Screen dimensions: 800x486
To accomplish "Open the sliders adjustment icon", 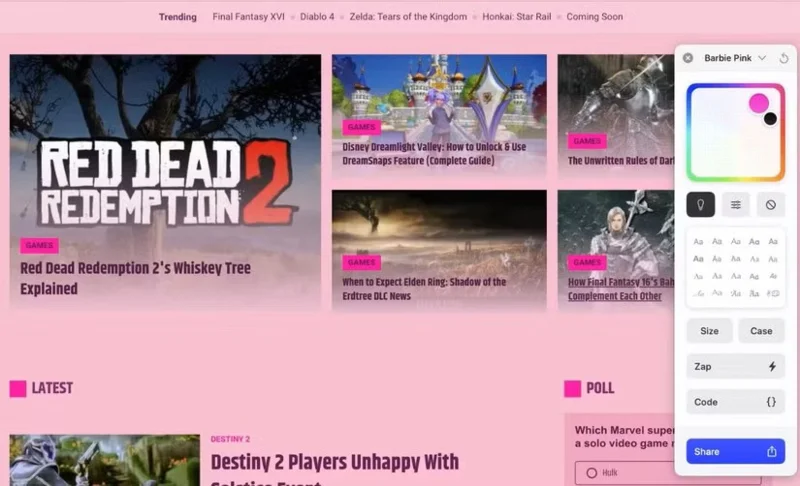I will click(x=736, y=204).
